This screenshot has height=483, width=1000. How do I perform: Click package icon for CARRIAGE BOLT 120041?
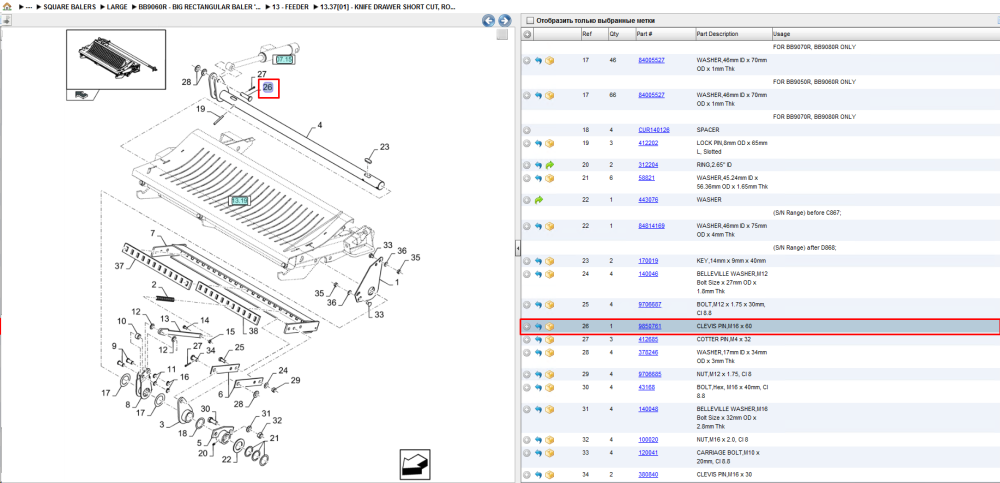coord(550,453)
